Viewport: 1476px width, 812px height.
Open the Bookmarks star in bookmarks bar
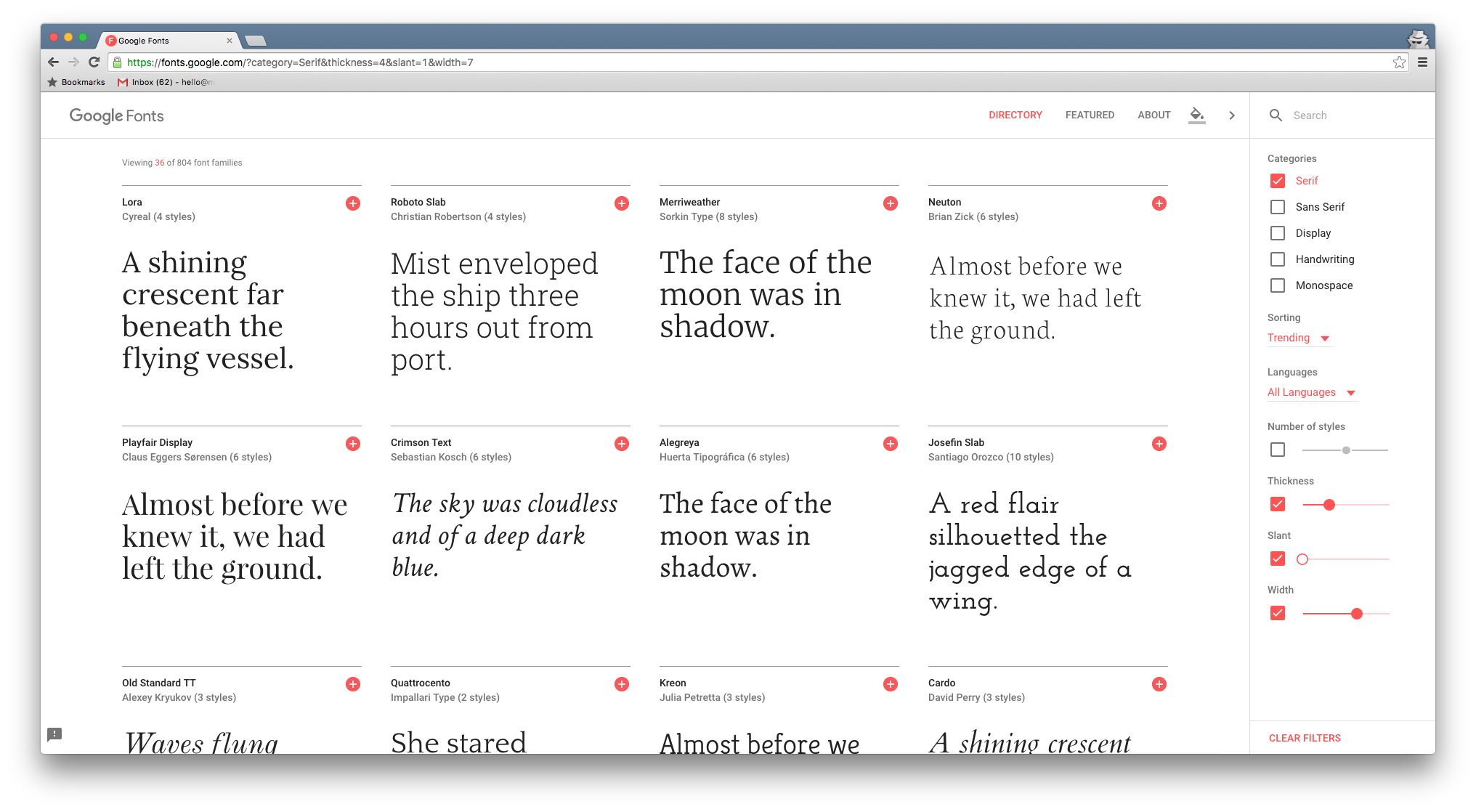52,82
